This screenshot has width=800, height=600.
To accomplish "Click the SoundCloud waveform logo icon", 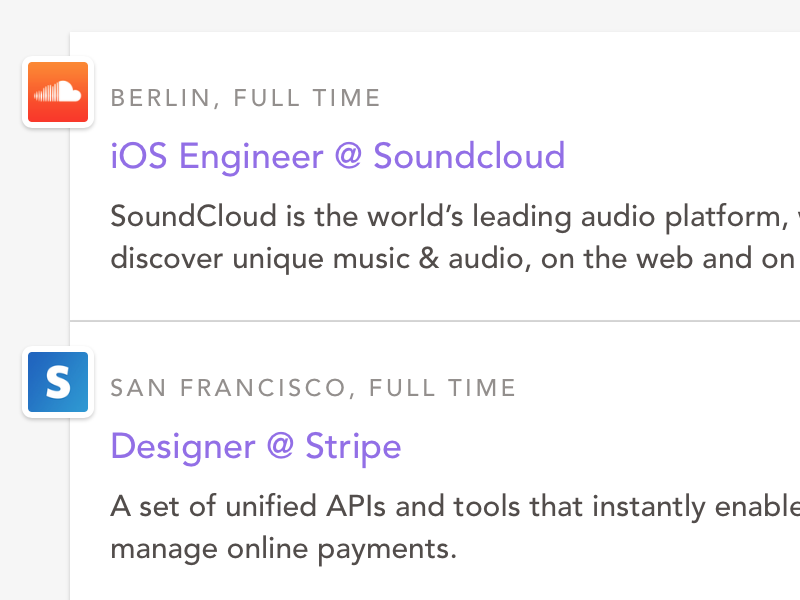I will coord(57,92).
